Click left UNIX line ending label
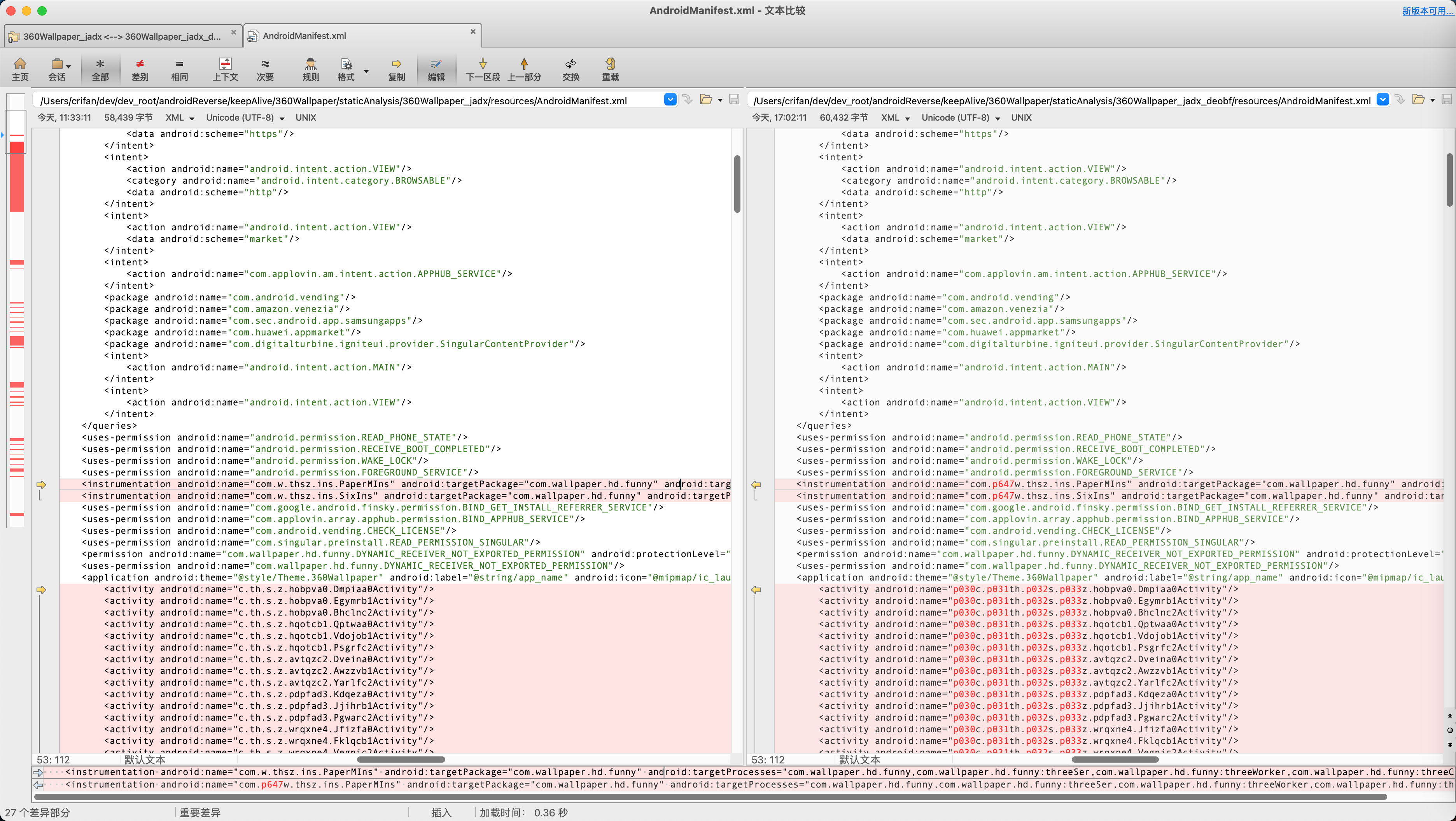 pyautogui.click(x=306, y=118)
